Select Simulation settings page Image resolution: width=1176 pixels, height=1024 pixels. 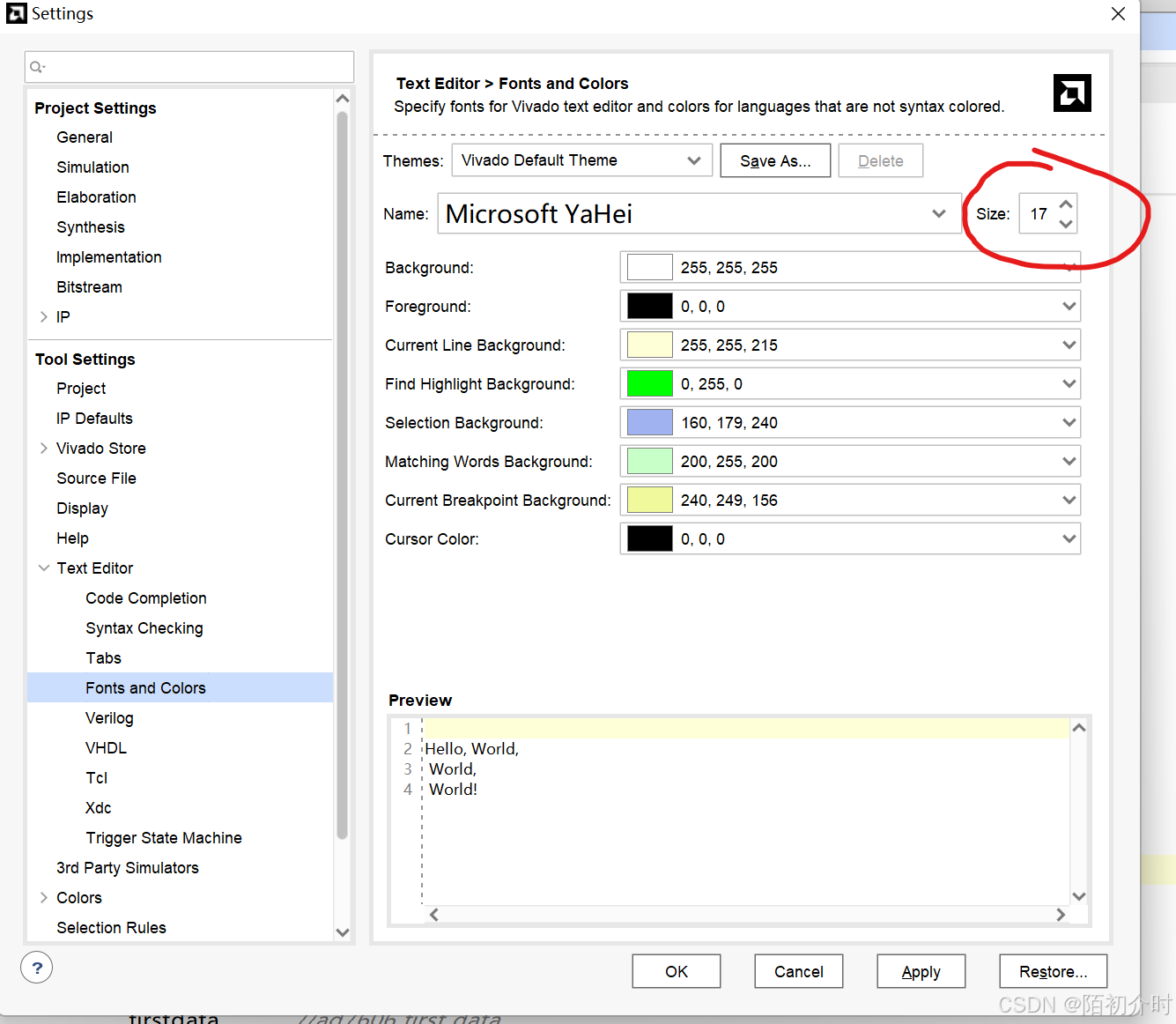click(92, 167)
